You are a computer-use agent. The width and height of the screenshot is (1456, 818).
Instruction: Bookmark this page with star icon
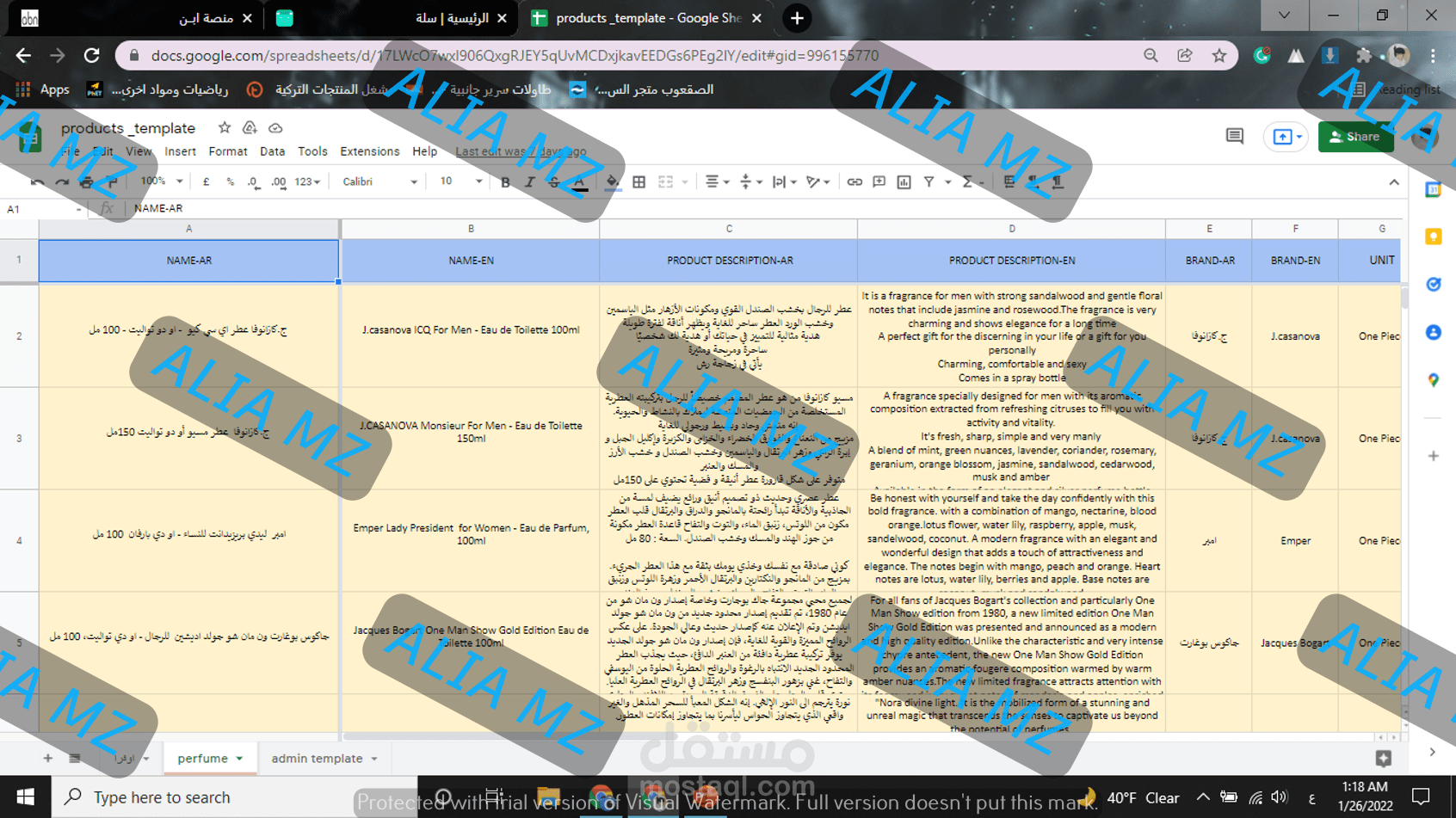pyautogui.click(x=1219, y=56)
